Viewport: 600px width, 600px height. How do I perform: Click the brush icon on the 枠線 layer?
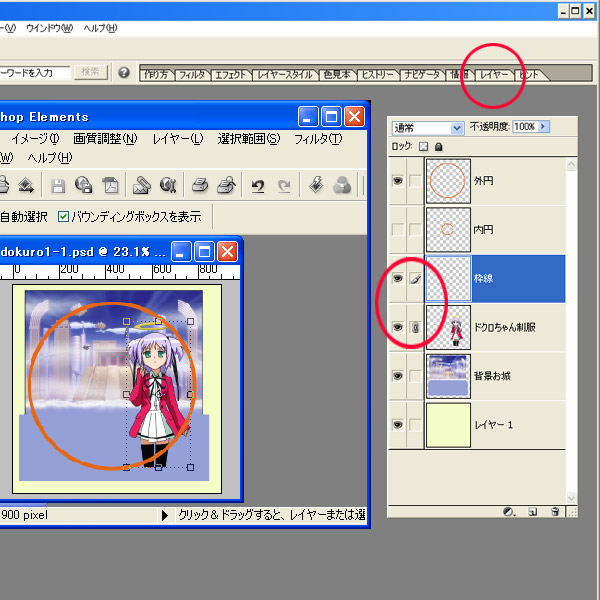(x=415, y=279)
